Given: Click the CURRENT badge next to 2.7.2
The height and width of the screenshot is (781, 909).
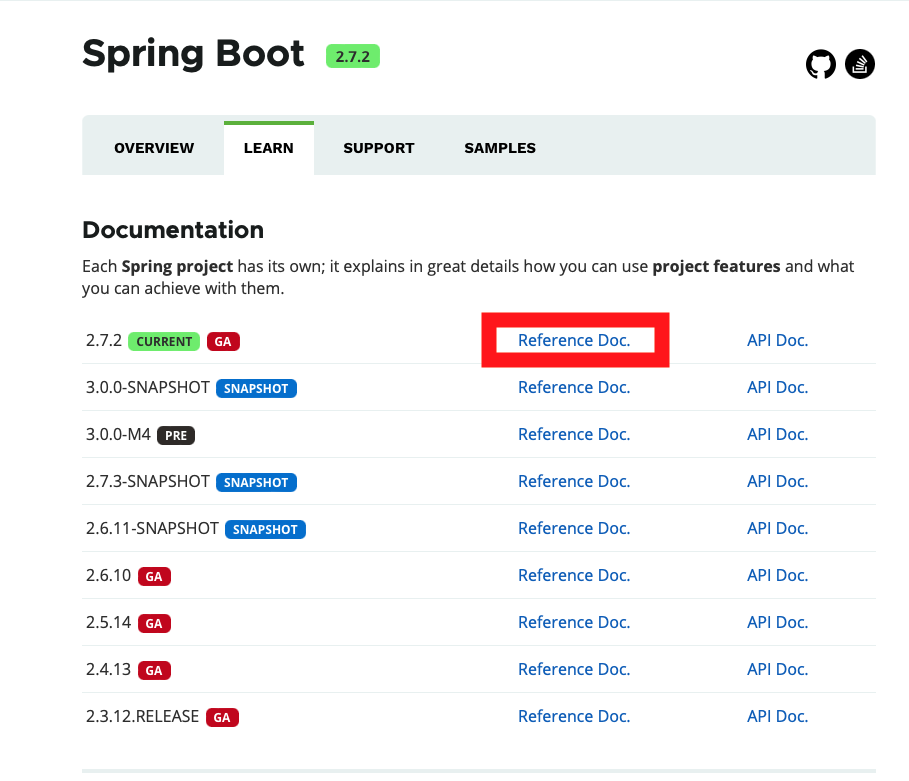Looking at the screenshot, I should click(164, 342).
